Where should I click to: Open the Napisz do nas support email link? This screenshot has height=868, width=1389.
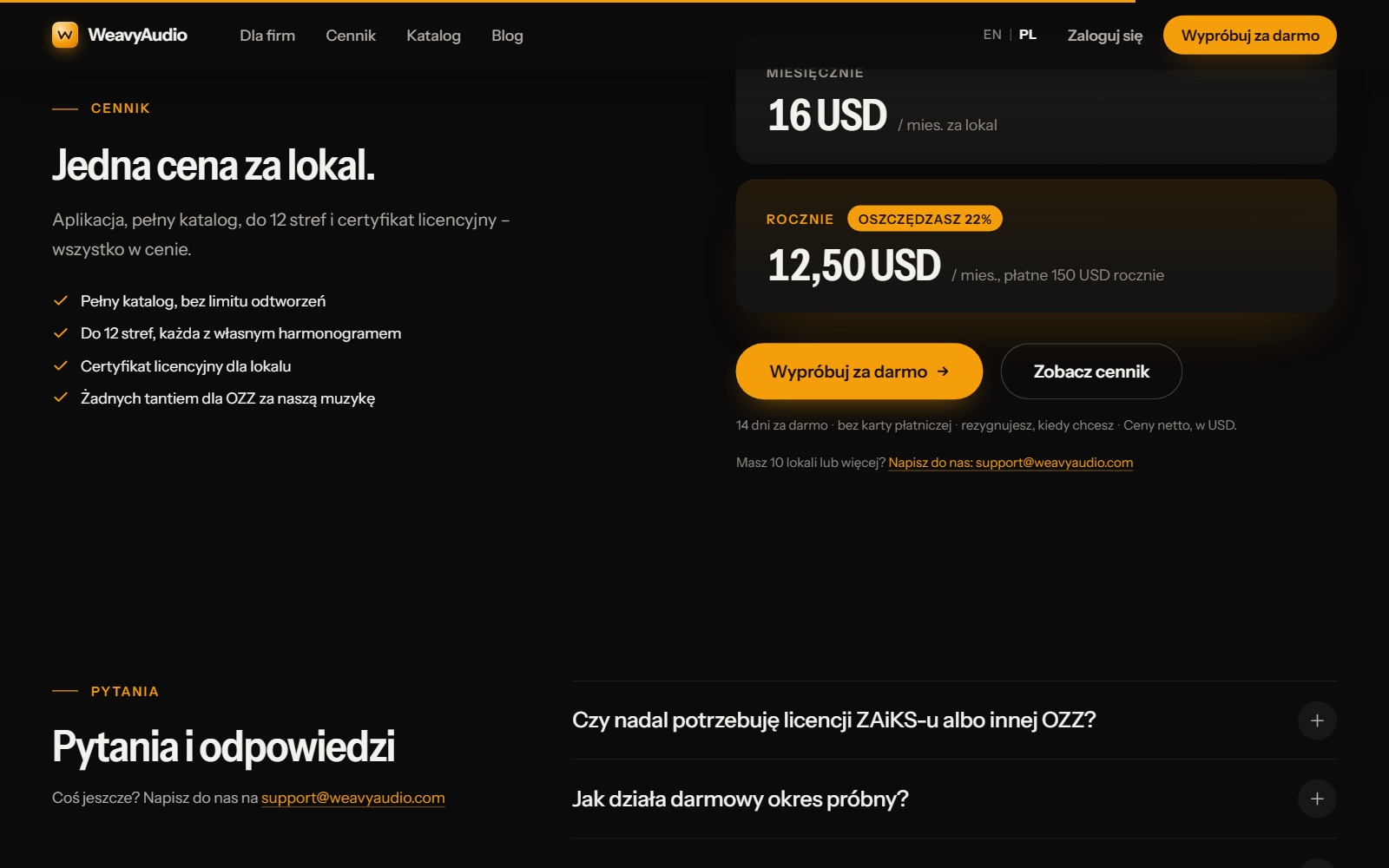1010,463
